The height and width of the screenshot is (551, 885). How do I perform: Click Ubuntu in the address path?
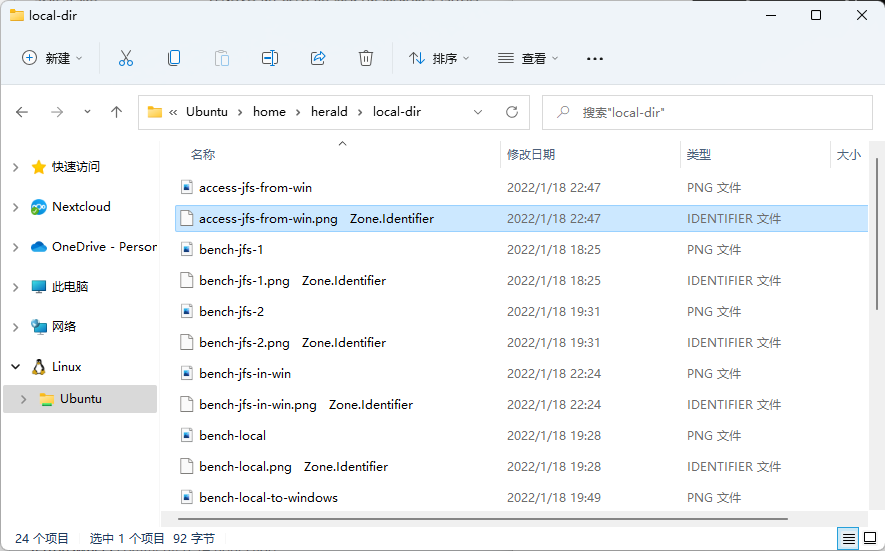pos(207,112)
